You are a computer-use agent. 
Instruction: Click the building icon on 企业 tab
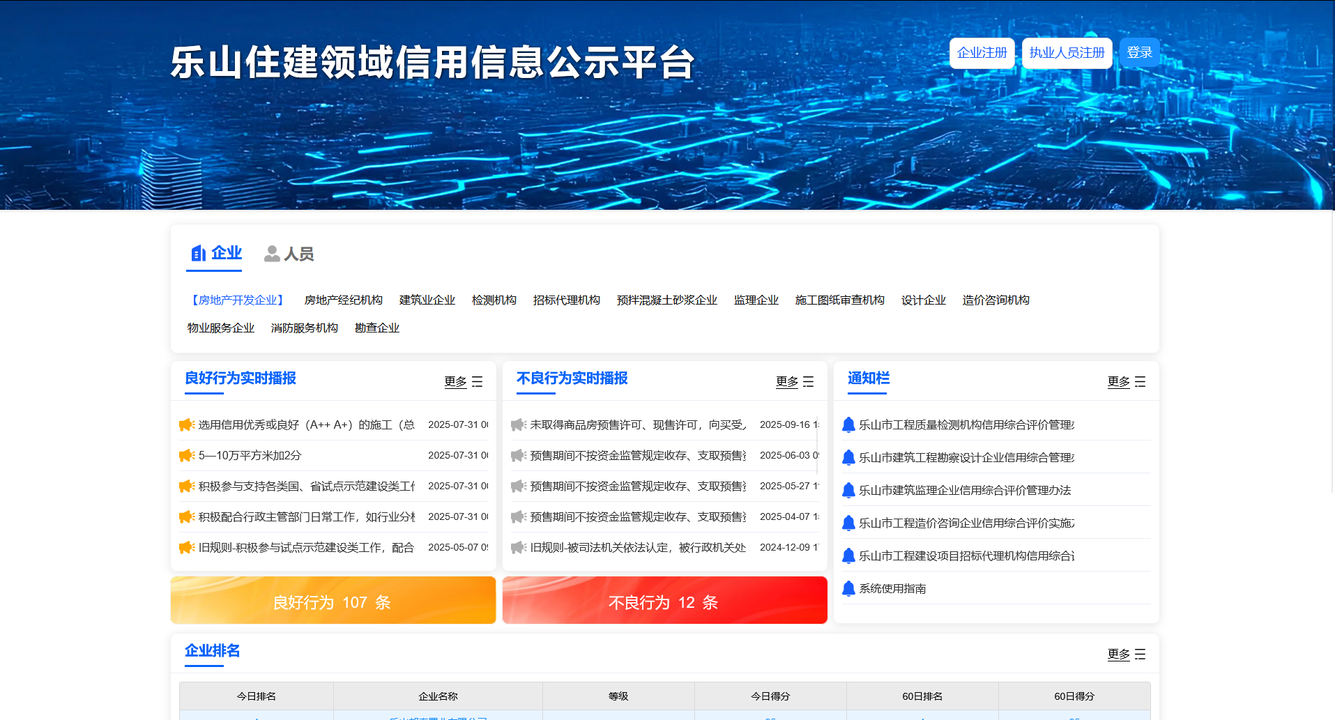tap(198, 254)
